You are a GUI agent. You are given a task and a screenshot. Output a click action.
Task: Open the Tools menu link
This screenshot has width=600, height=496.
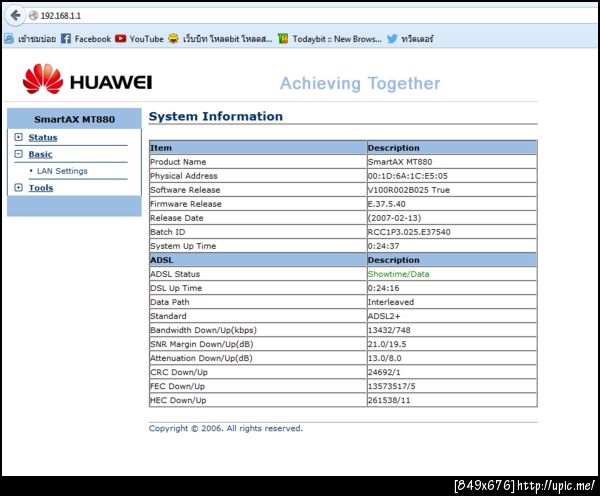tap(41, 188)
